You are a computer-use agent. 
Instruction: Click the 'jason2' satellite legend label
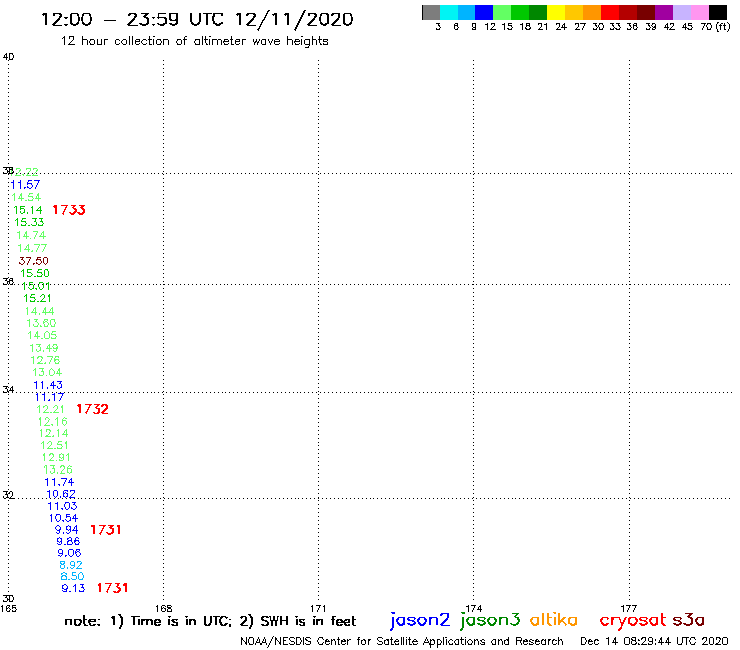pos(420,620)
